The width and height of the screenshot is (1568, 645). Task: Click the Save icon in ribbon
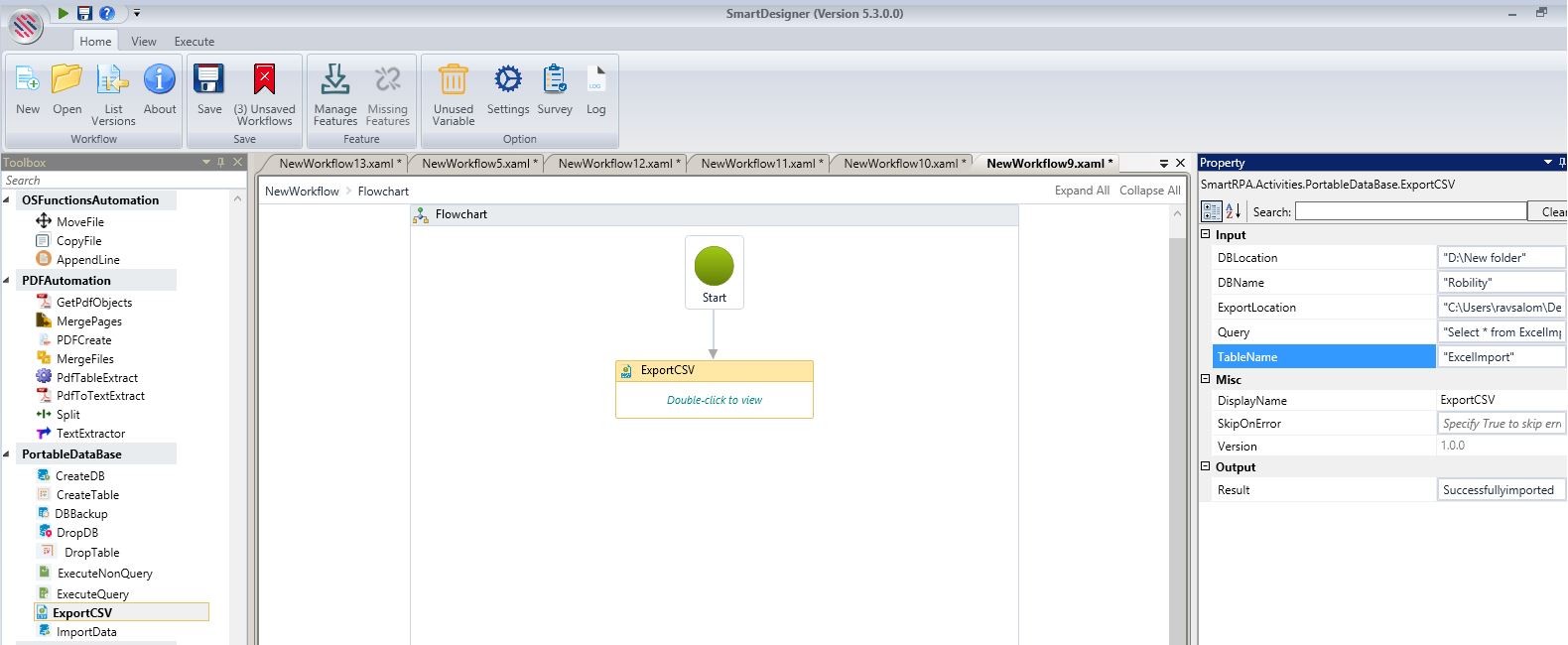click(209, 80)
